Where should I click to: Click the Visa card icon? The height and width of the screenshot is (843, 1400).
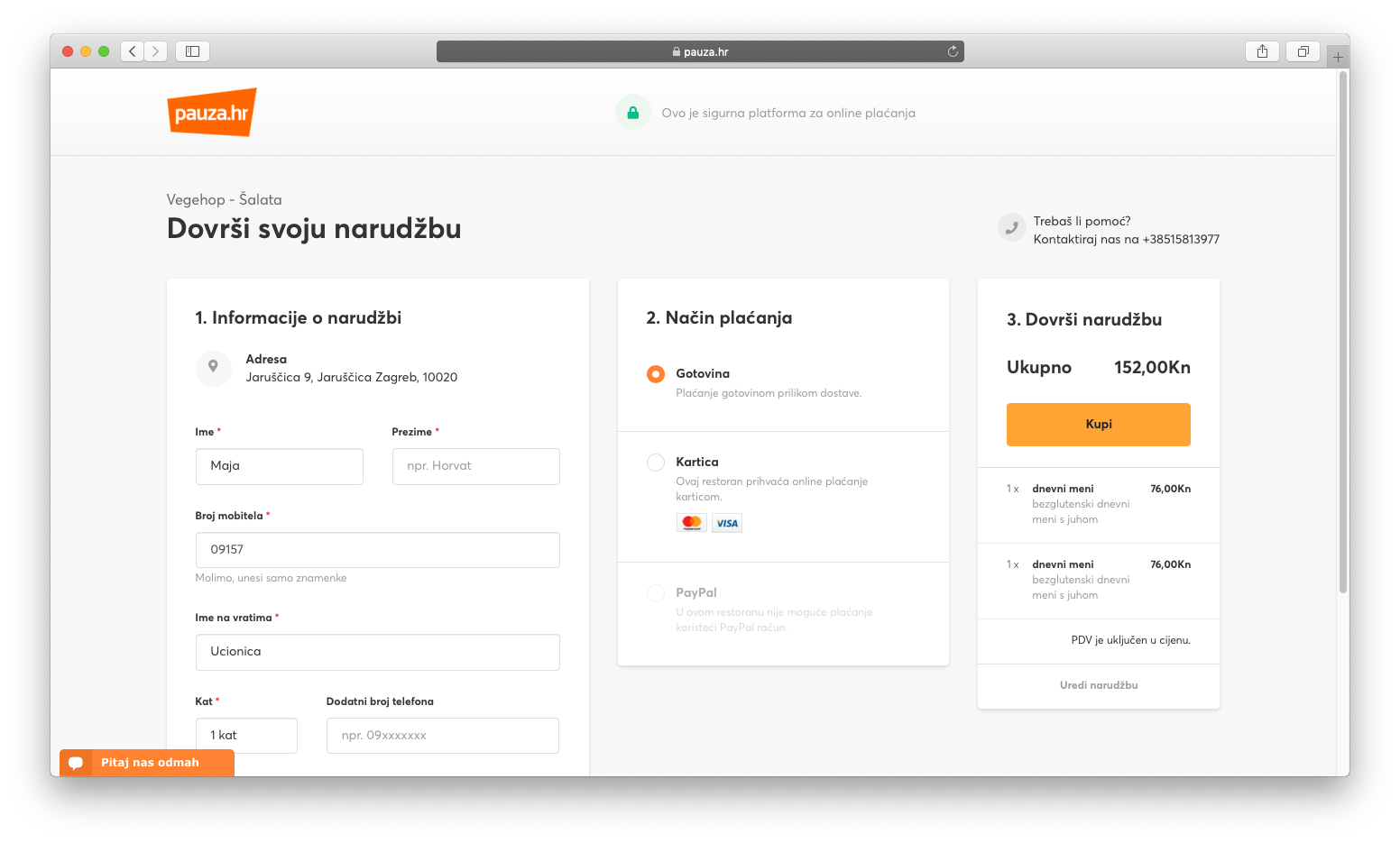(727, 523)
